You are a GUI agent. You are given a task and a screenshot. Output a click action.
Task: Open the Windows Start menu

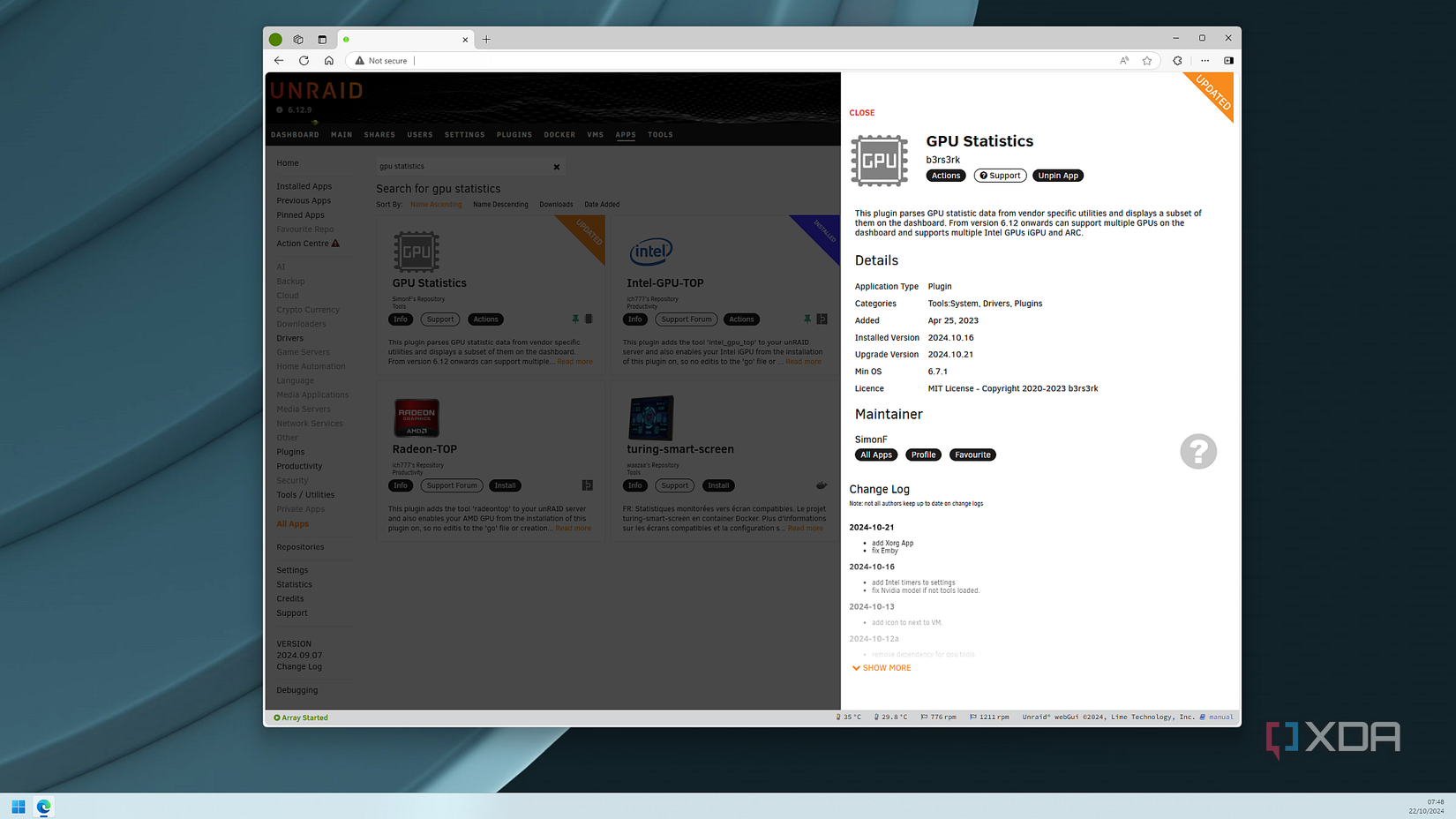point(18,806)
